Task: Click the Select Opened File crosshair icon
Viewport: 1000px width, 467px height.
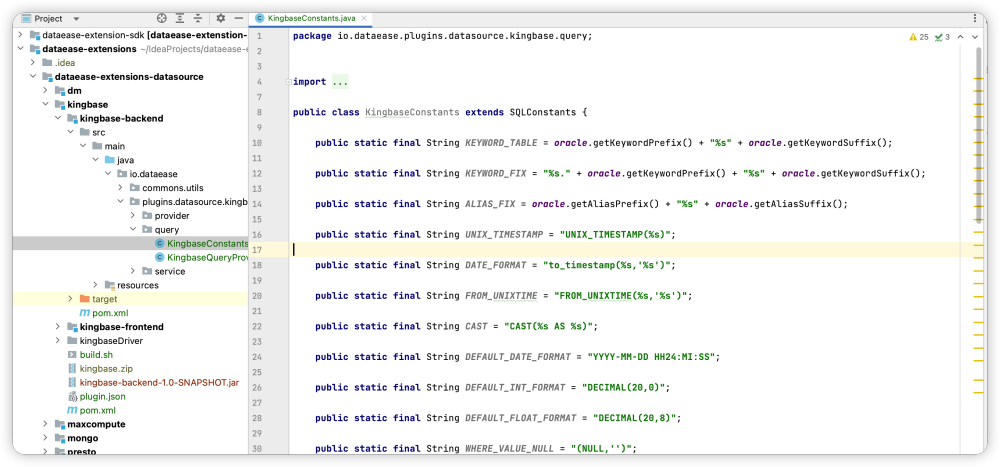Action: click(162, 19)
